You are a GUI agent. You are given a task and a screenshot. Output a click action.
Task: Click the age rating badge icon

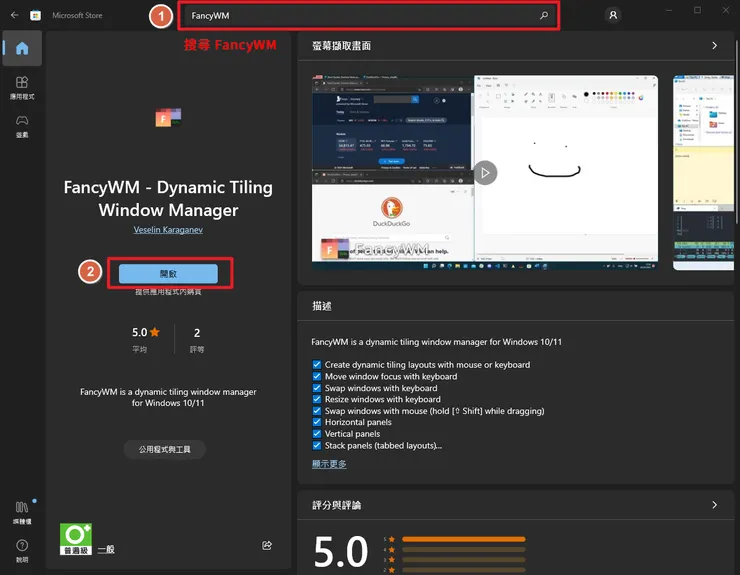pos(76,539)
